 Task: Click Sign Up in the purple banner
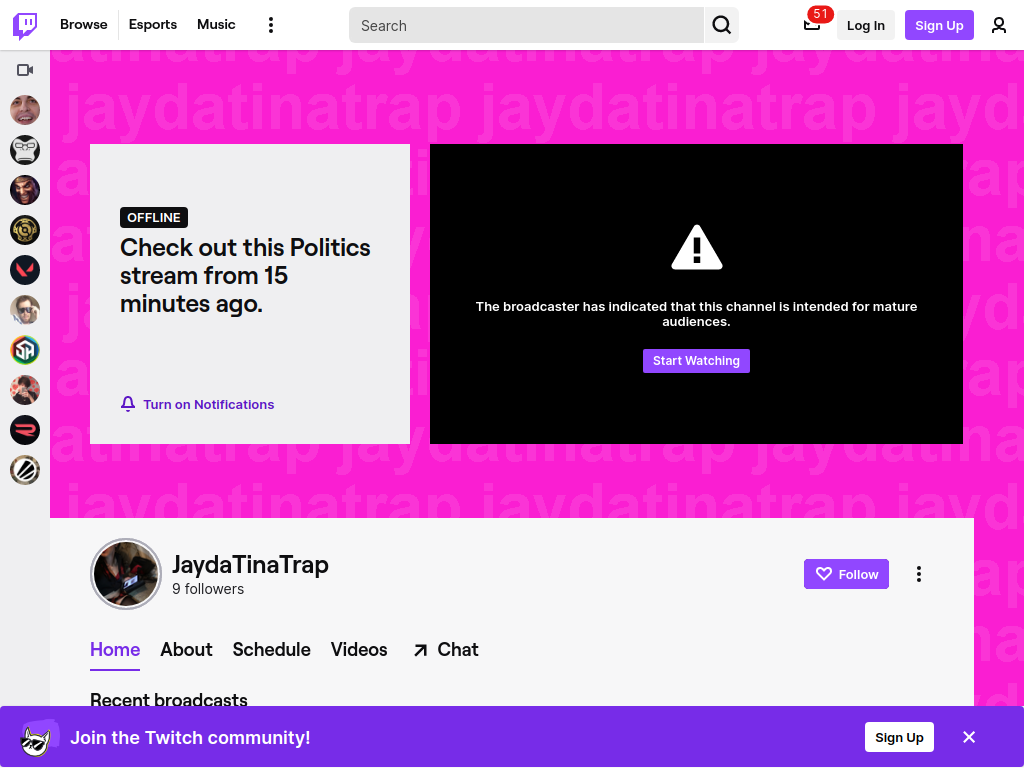point(899,737)
